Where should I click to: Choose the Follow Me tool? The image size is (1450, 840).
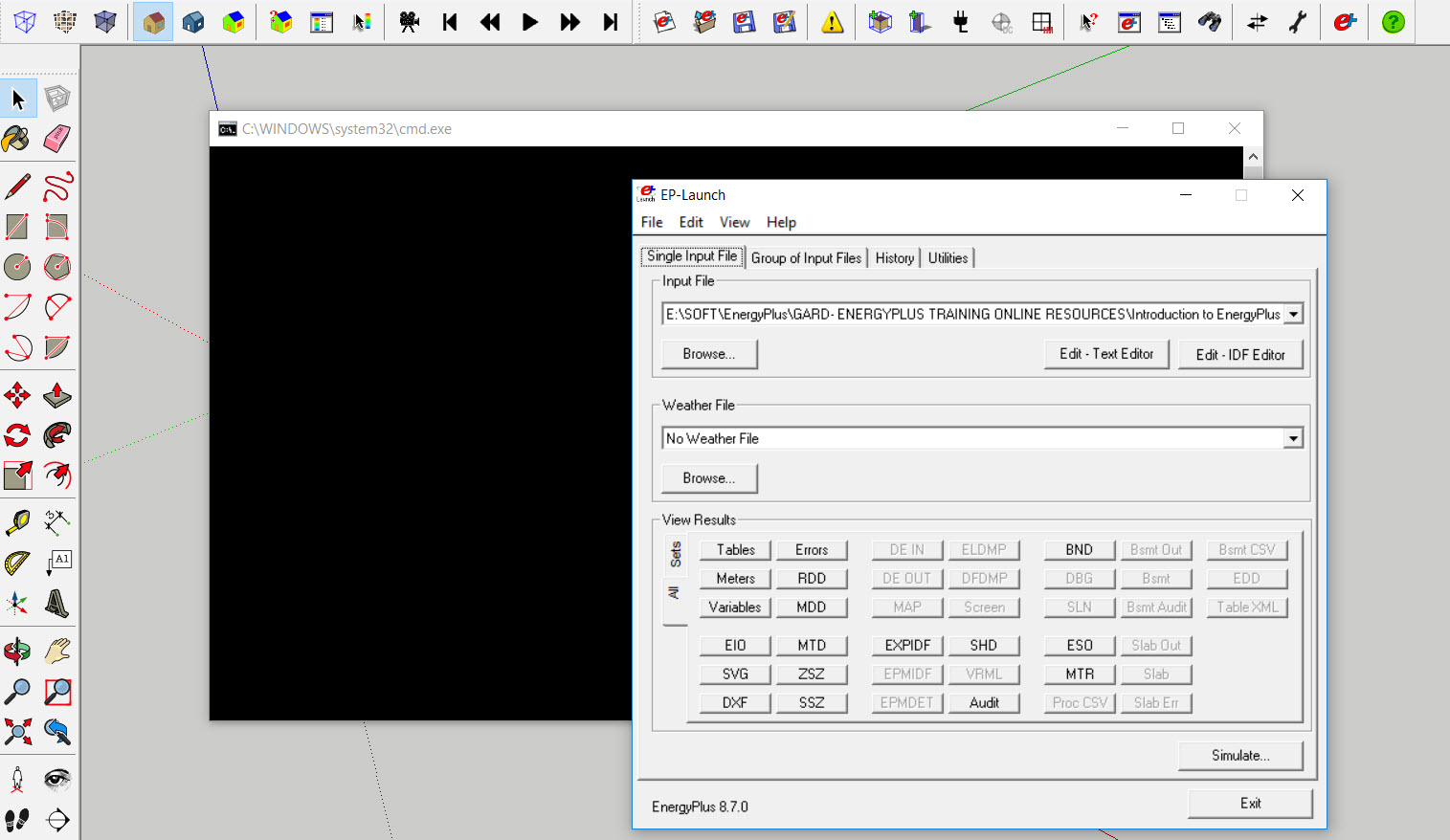[x=57, y=435]
